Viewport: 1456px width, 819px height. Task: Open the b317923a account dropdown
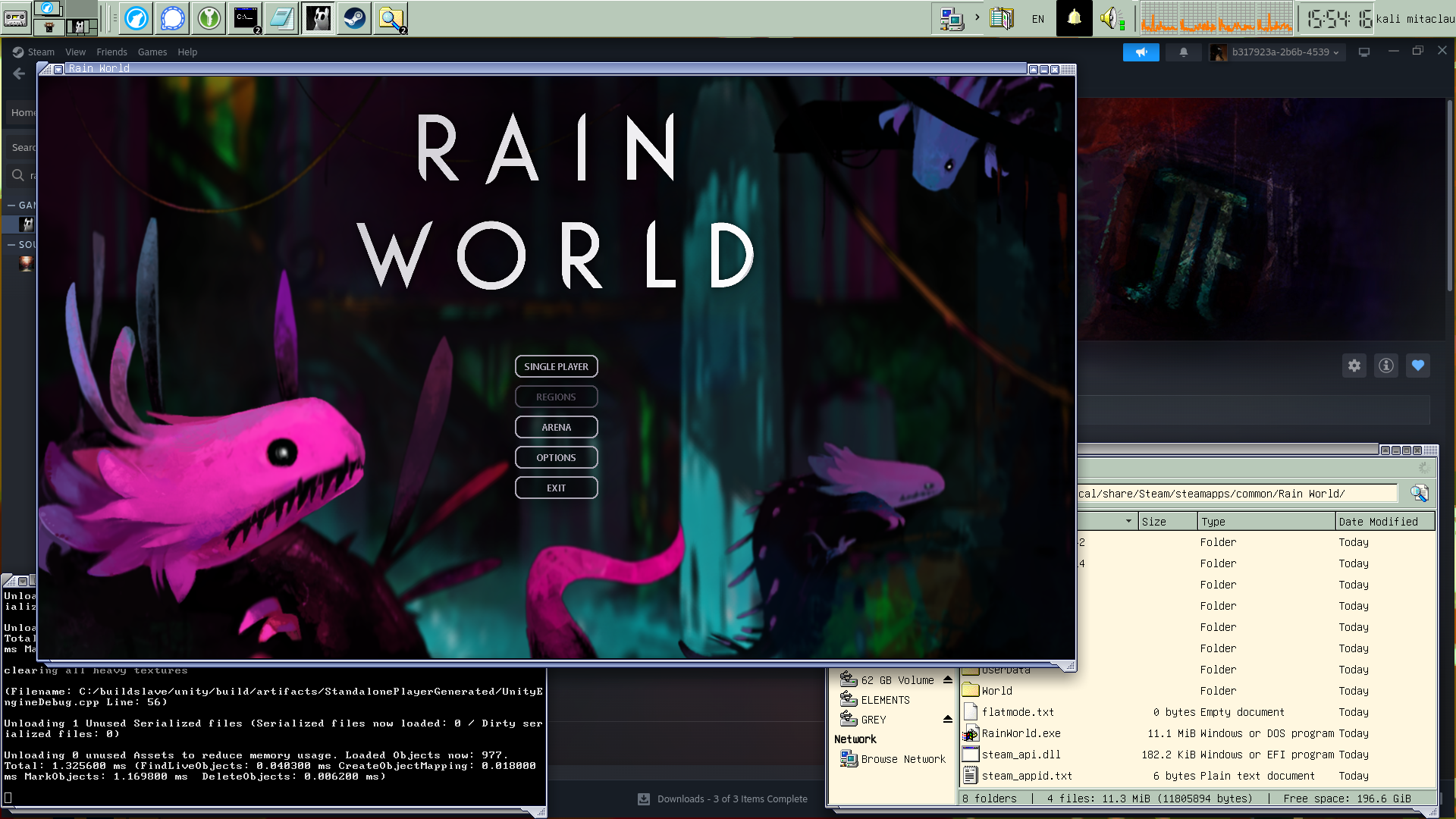(x=1276, y=52)
